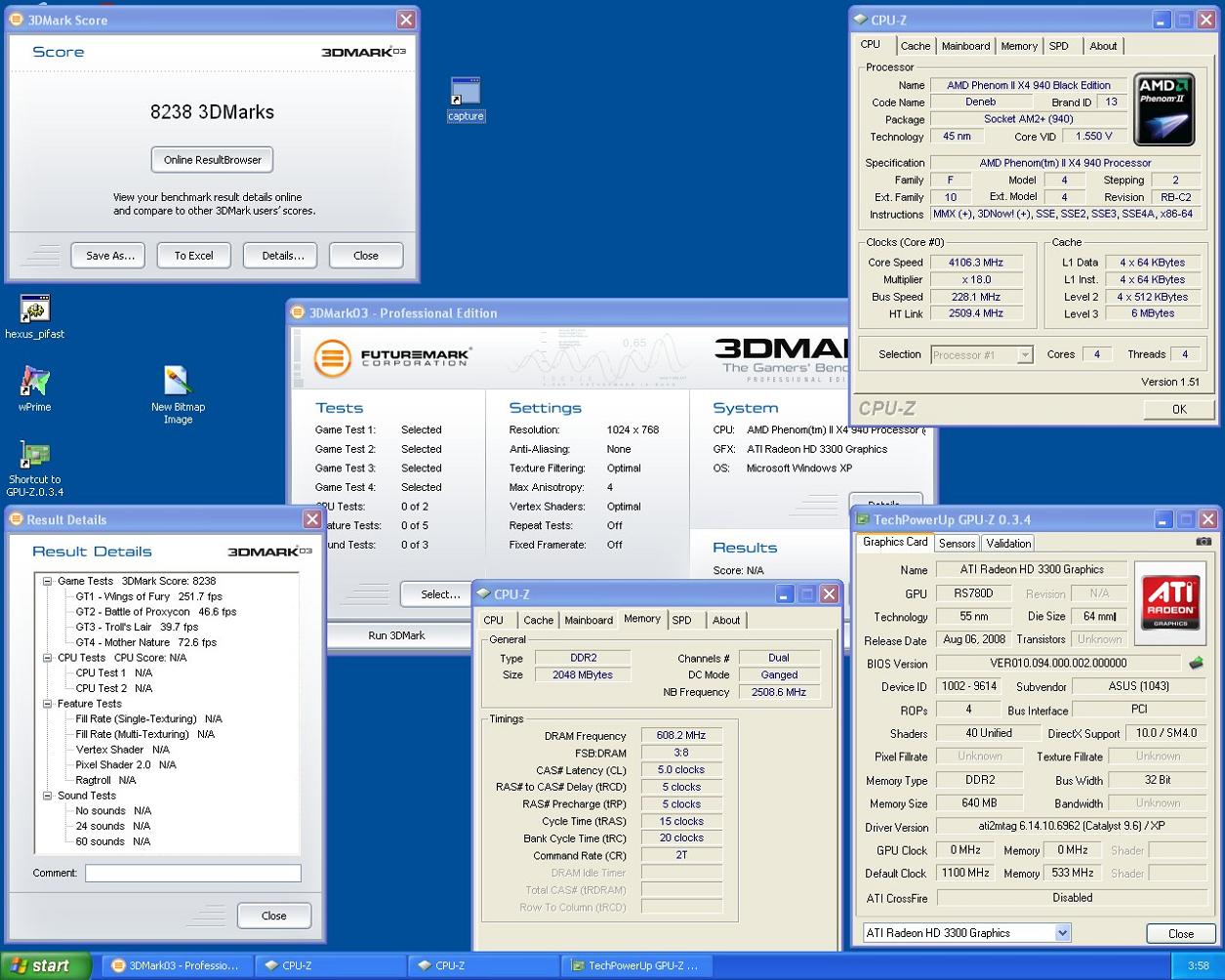
Task: Click the Save As... button
Action: (108, 256)
